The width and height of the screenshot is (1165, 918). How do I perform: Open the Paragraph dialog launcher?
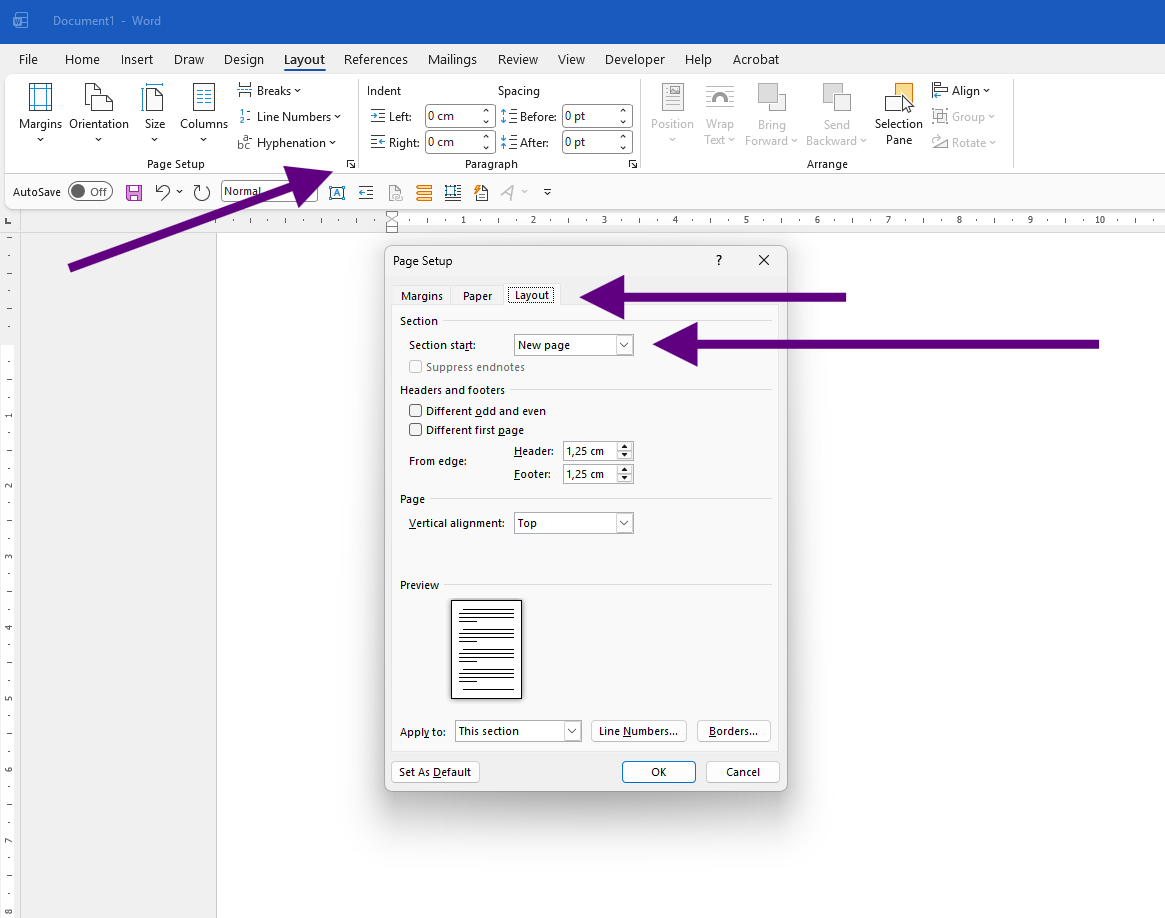[x=633, y=164]
